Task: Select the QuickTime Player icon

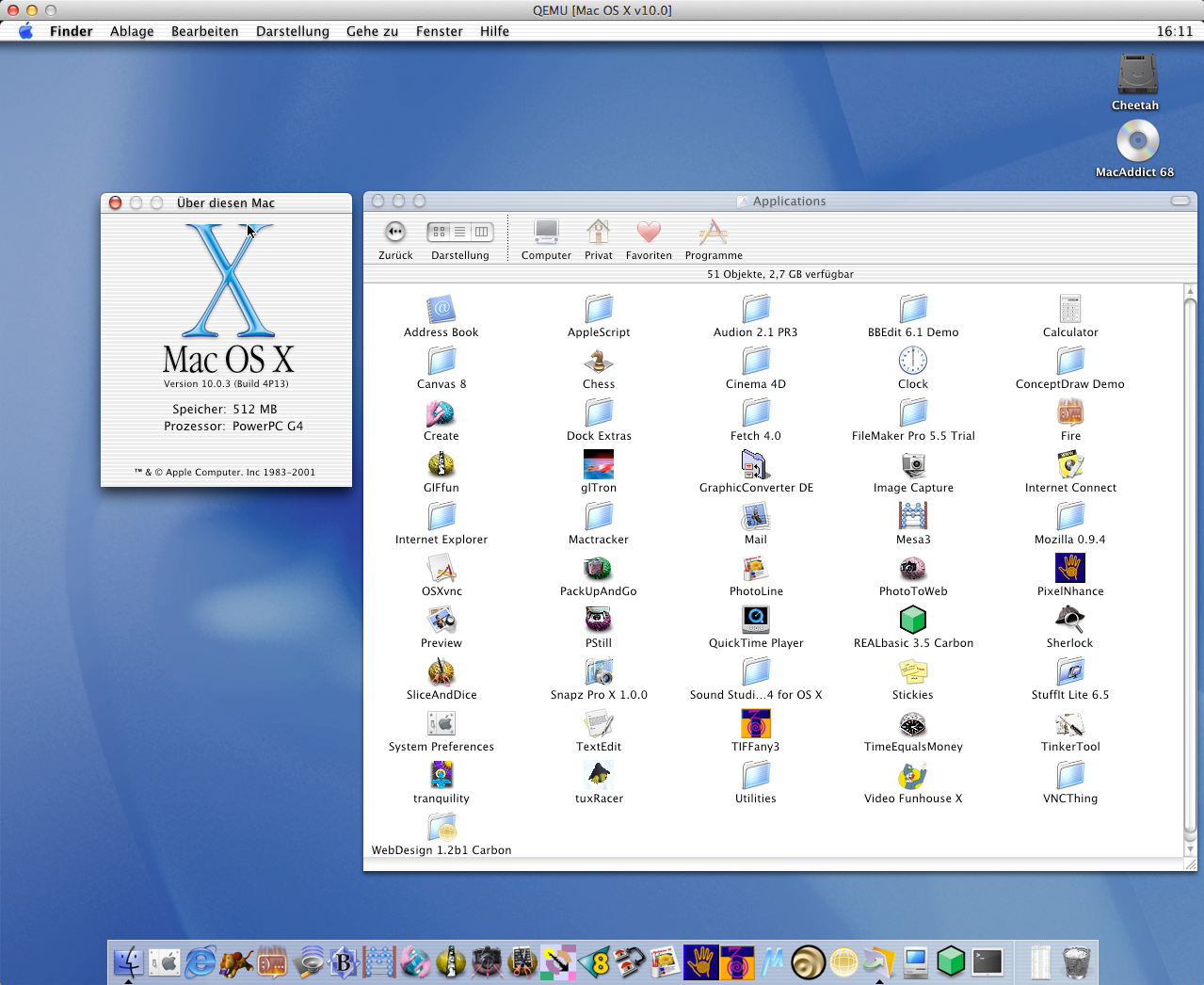Action: coord(756,620)
